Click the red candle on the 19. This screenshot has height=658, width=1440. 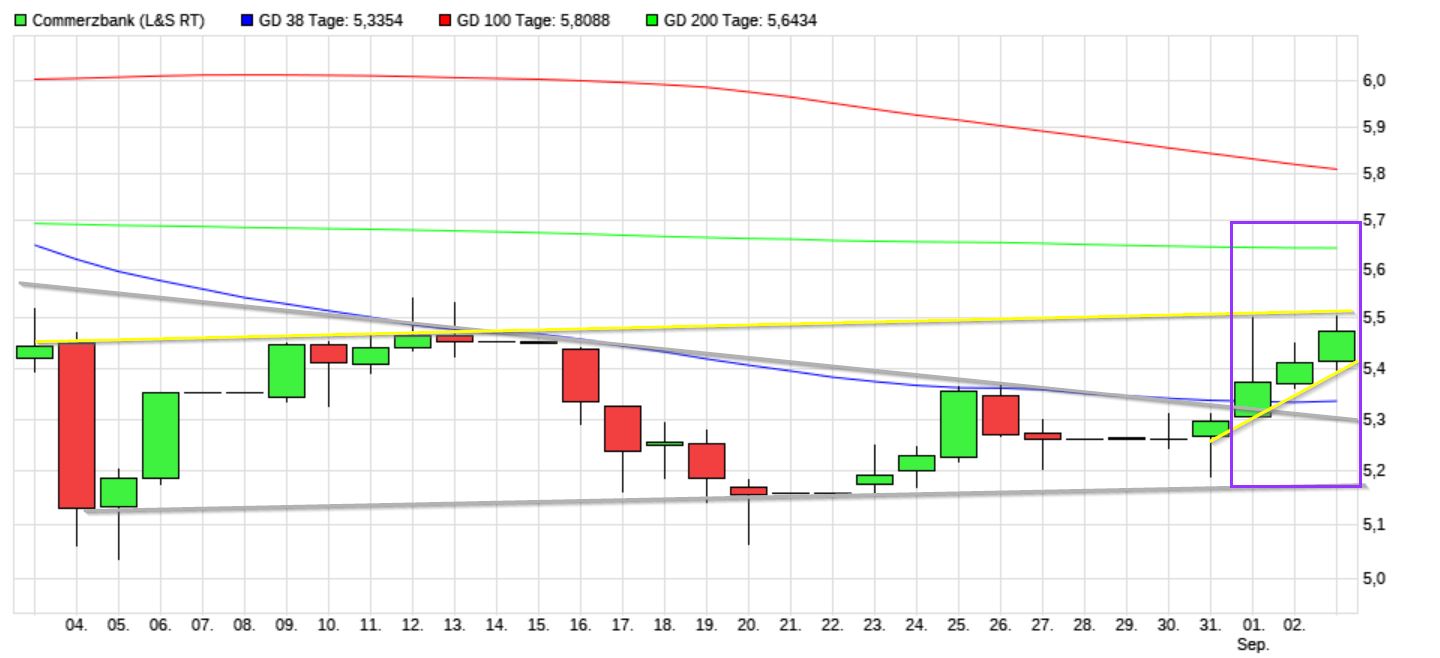[x=706, y=460]
